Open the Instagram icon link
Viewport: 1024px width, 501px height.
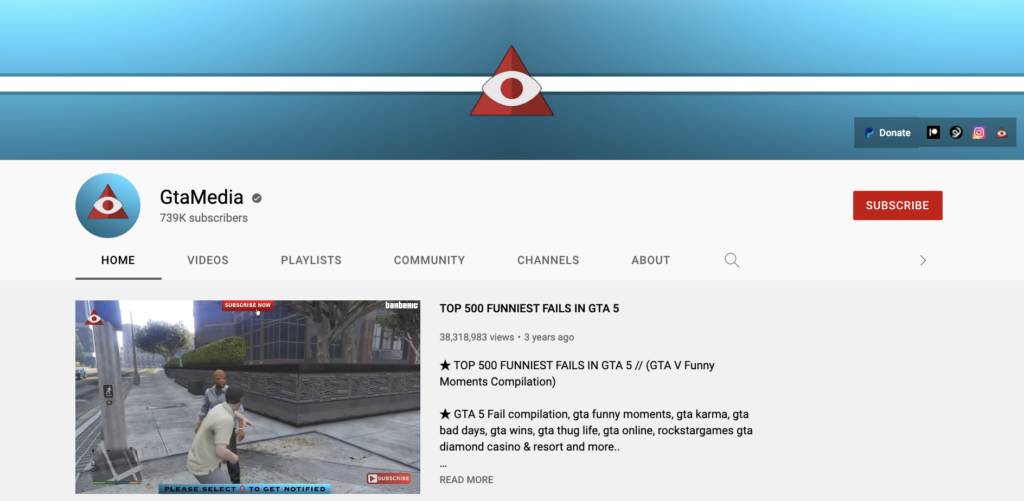point(979,133)
